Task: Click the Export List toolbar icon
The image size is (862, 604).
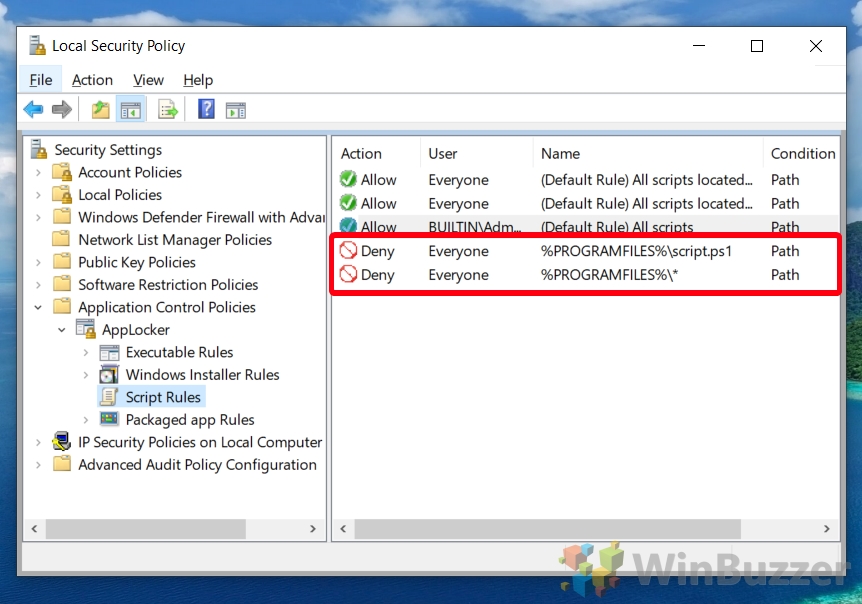Action: tap(168, 110)
